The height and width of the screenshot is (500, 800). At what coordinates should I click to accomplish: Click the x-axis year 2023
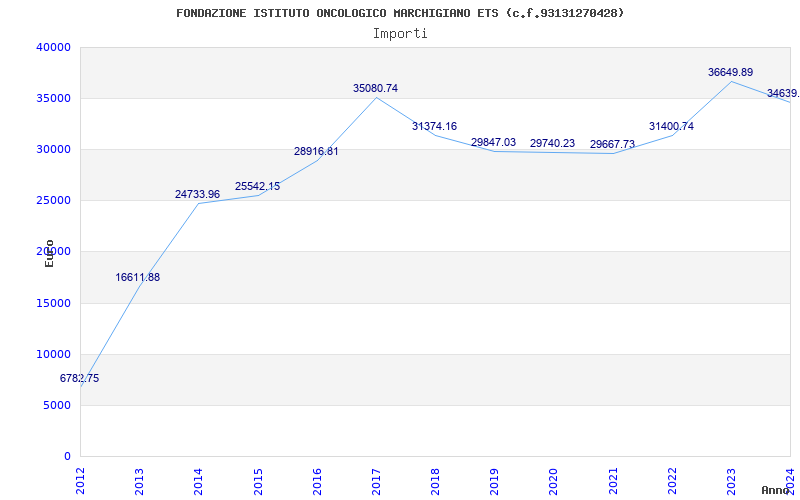pyautogui.click(x=731, y=481)
